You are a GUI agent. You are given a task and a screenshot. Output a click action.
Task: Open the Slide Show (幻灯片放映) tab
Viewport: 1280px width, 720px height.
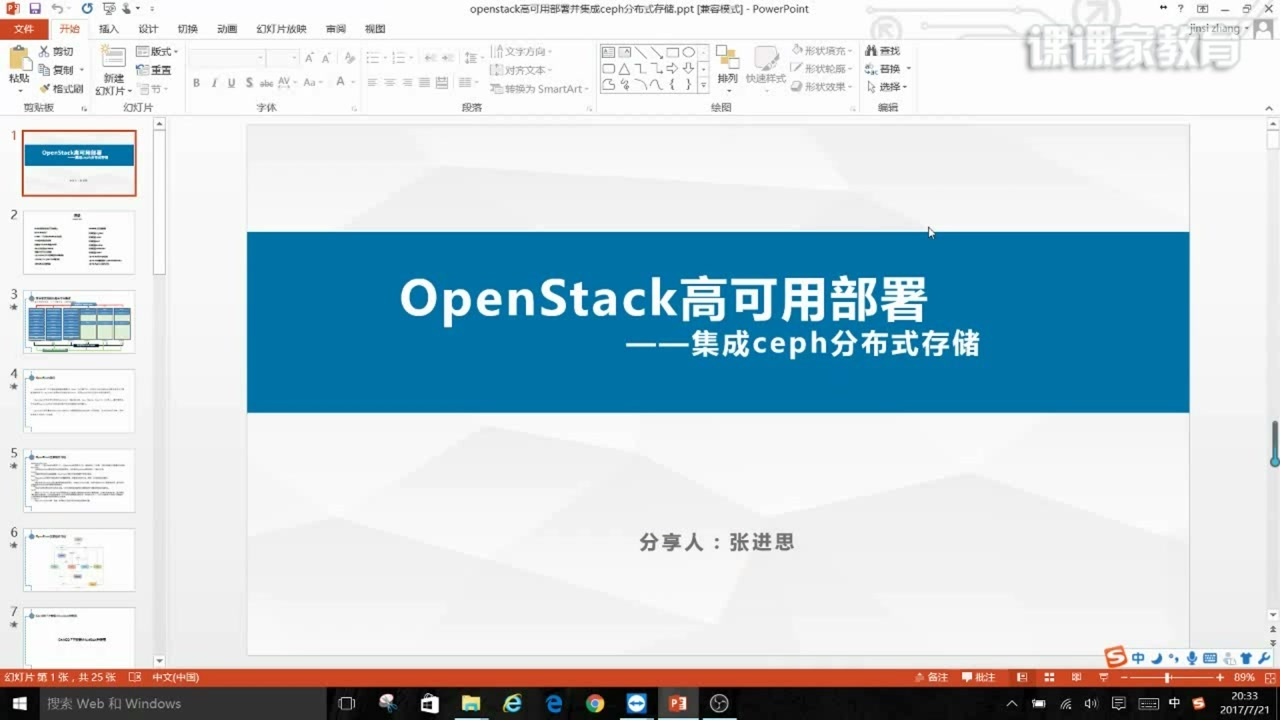(x=281, y=29)
